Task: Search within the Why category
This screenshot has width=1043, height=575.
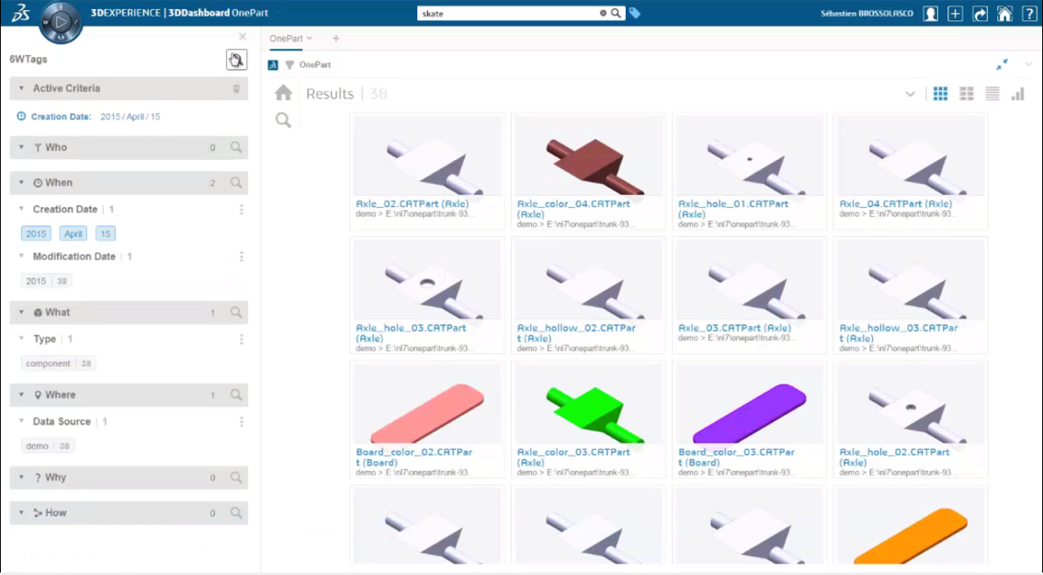Action: click(x=236, y=477)
